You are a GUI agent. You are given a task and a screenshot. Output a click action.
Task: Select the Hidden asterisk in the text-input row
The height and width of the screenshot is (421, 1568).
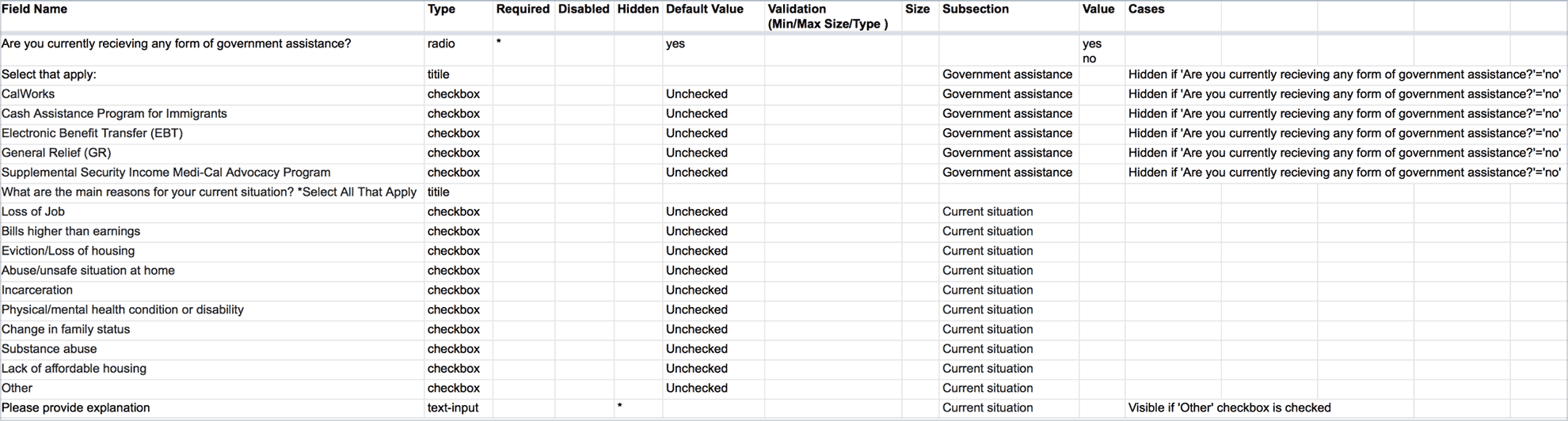point(619,408)
